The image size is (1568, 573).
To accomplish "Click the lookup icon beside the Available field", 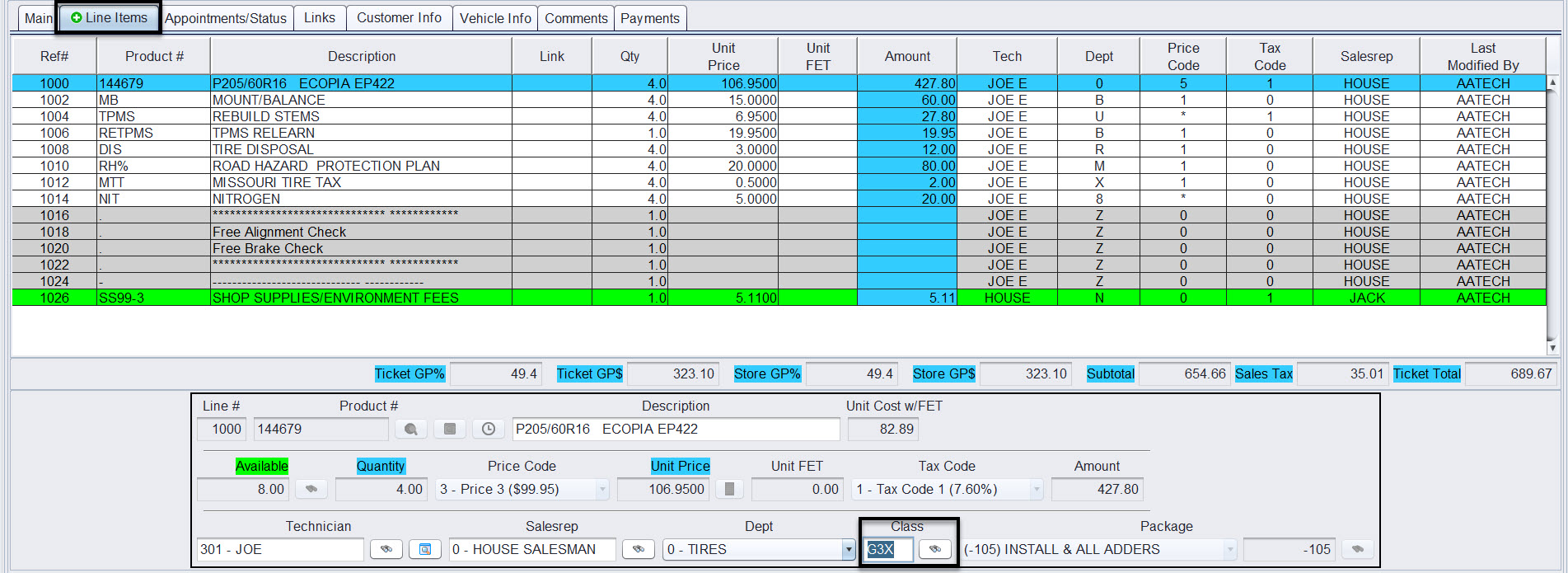I will click(311, 489).
